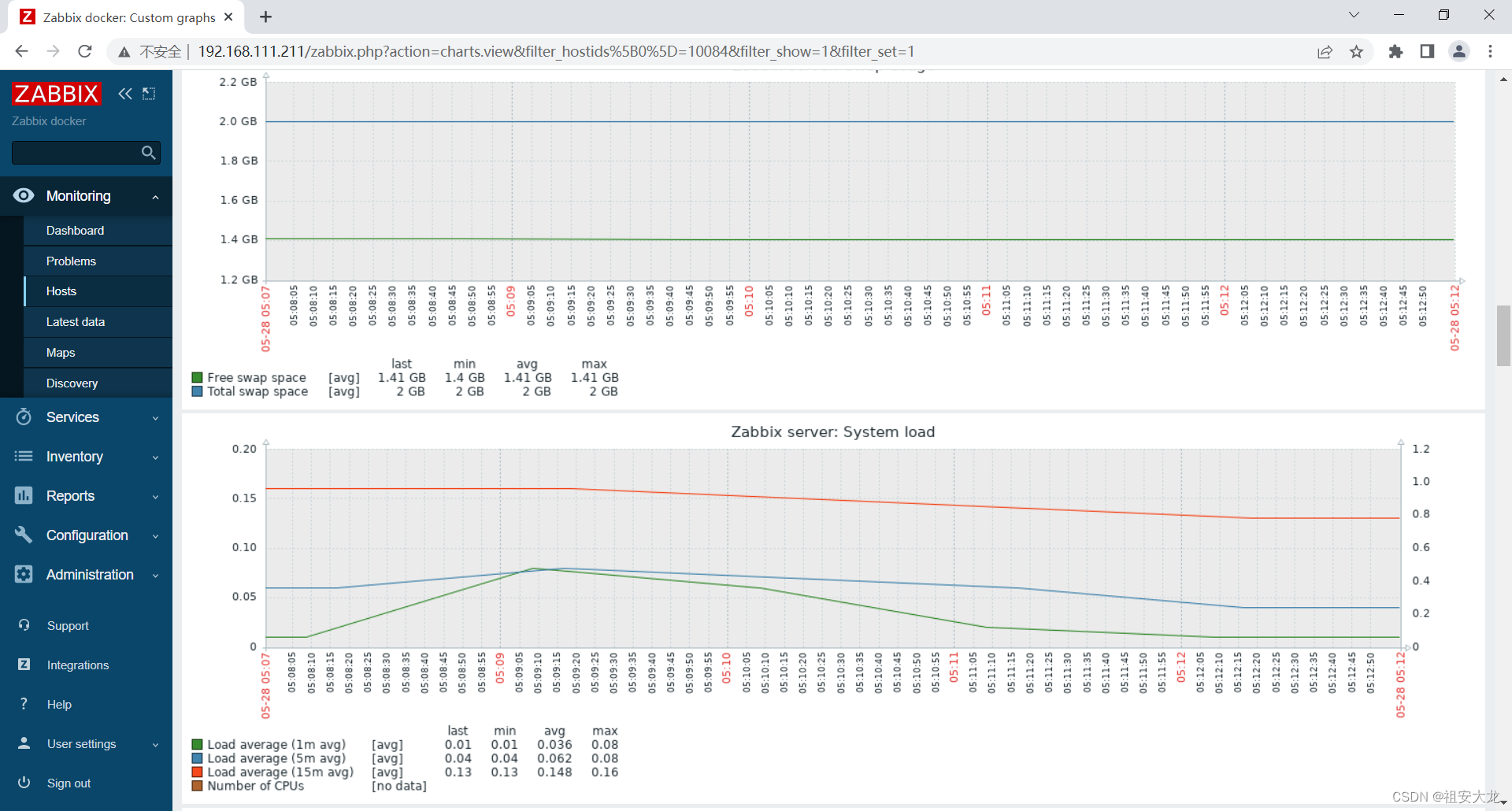Expand the Configuration menu chevron

[x=155, y=536]
